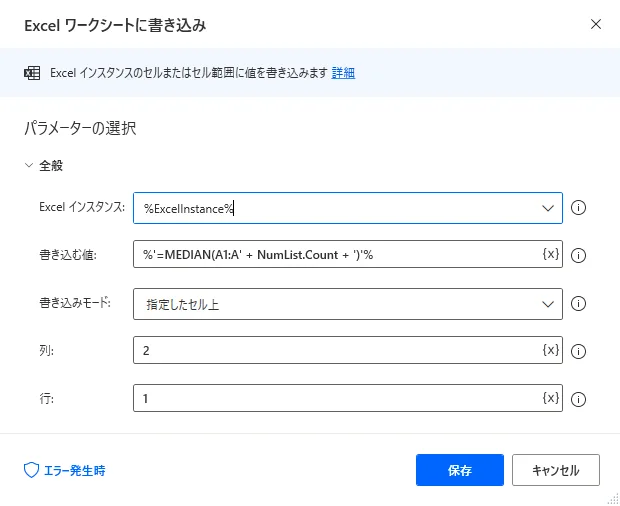
Task: Open variable picker {x} in 書き込む値 field
Action: [550, 255]
